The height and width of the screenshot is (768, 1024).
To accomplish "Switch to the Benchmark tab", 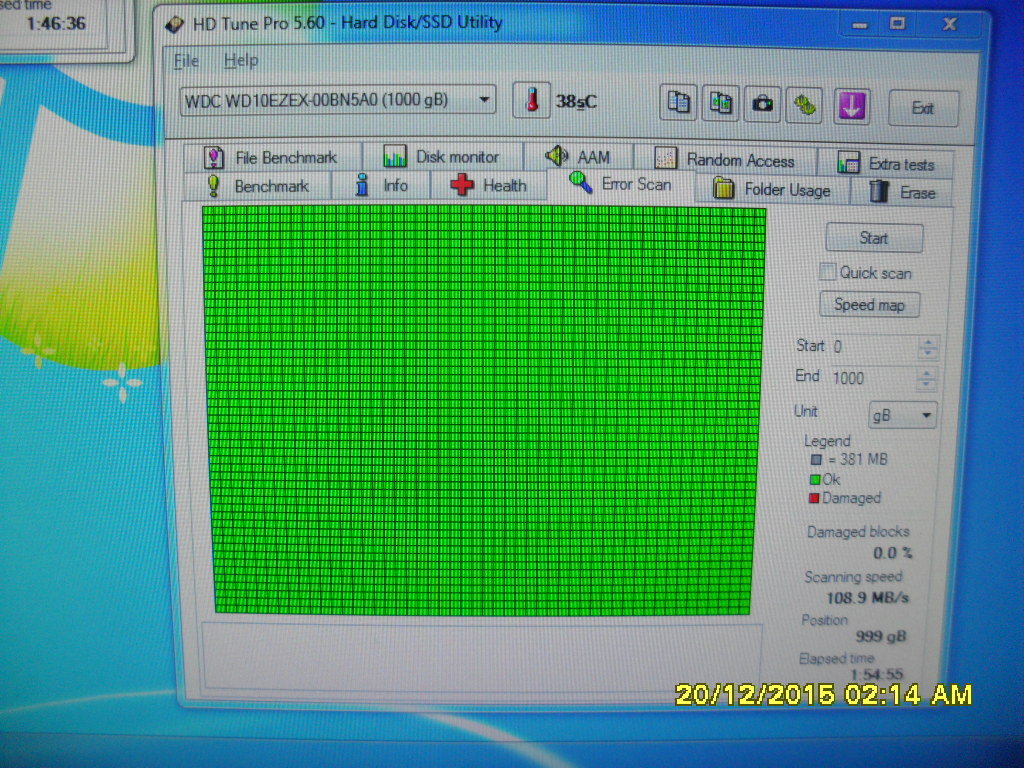I will pyautogui.click(x=258, y=186).
